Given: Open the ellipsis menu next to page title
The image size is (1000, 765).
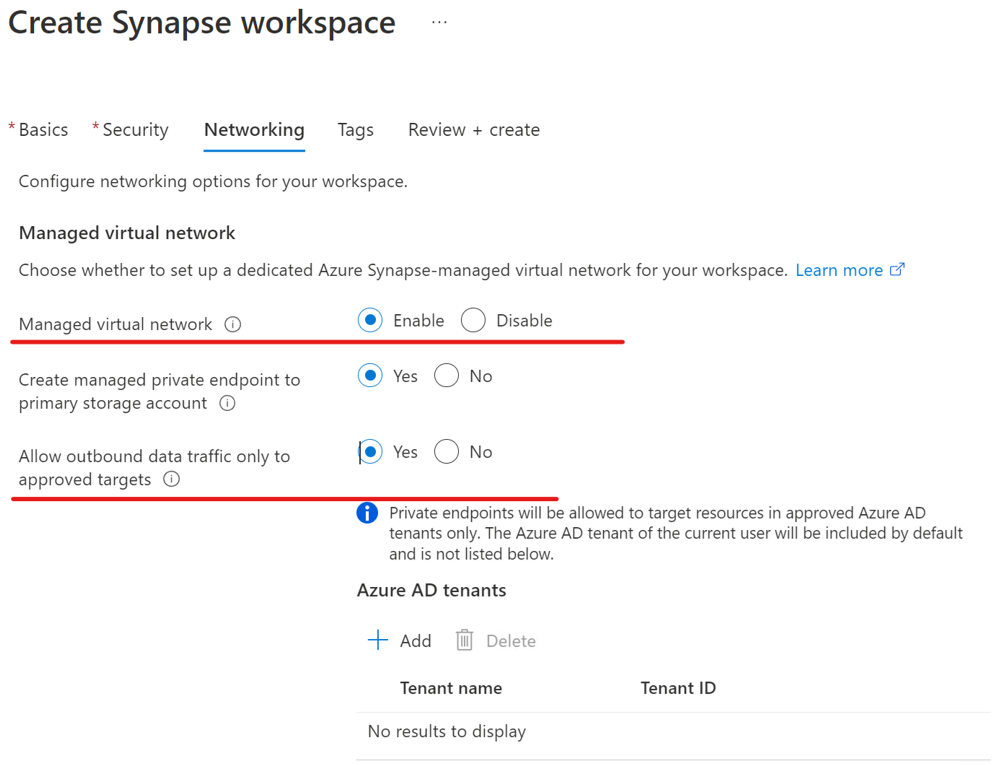Looking at the screenshot, I should coord(438,22).
